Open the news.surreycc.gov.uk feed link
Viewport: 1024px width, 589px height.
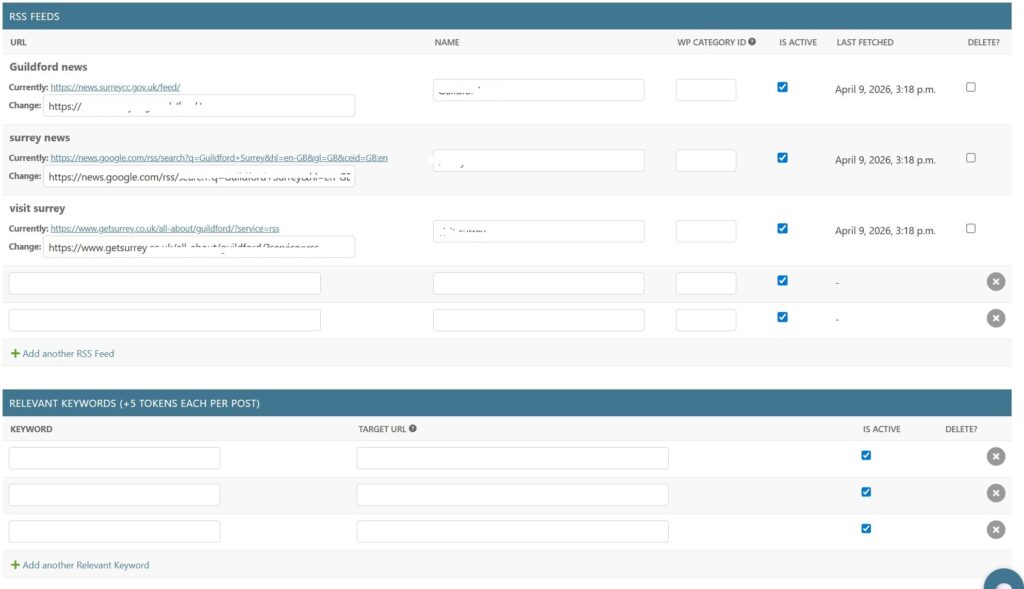point(113,88)
